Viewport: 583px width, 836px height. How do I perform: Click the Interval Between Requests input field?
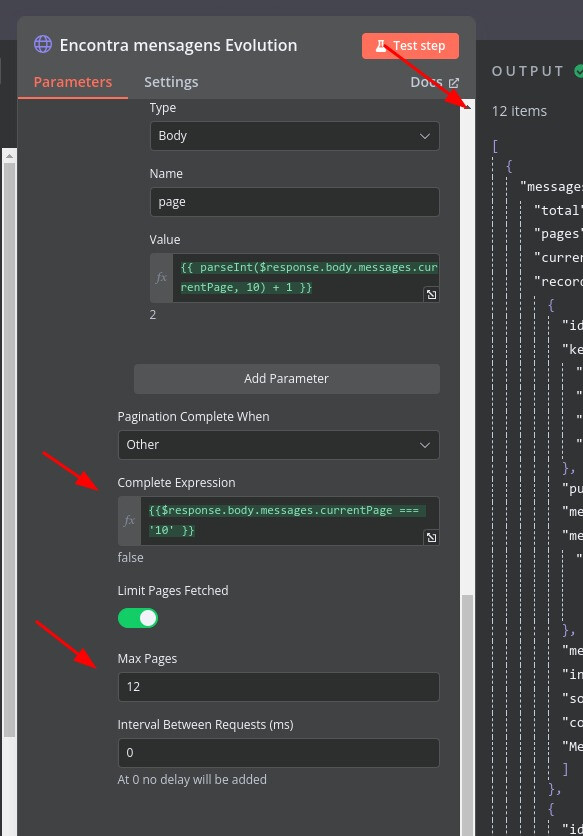click(x=278, y=753)
